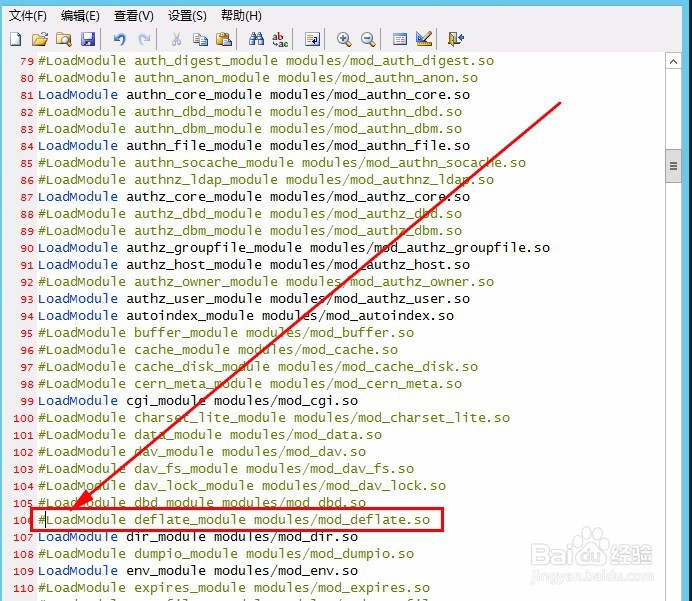
Task: Open the customize schemes icon
Action: point(424,39)
